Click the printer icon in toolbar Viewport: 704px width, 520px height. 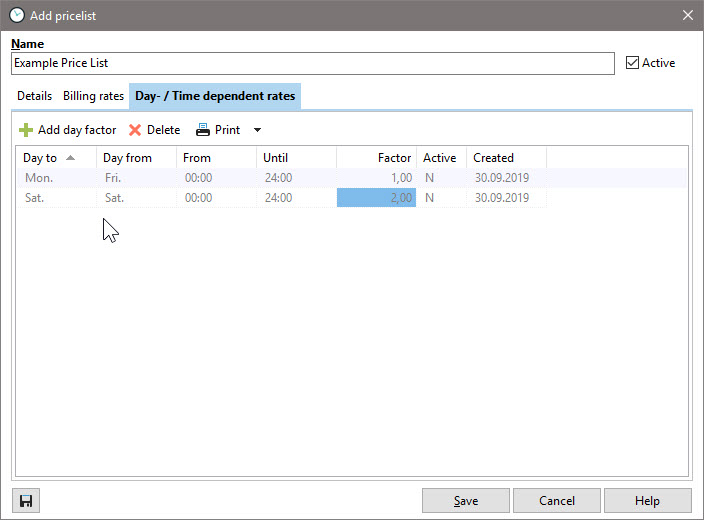203,130
